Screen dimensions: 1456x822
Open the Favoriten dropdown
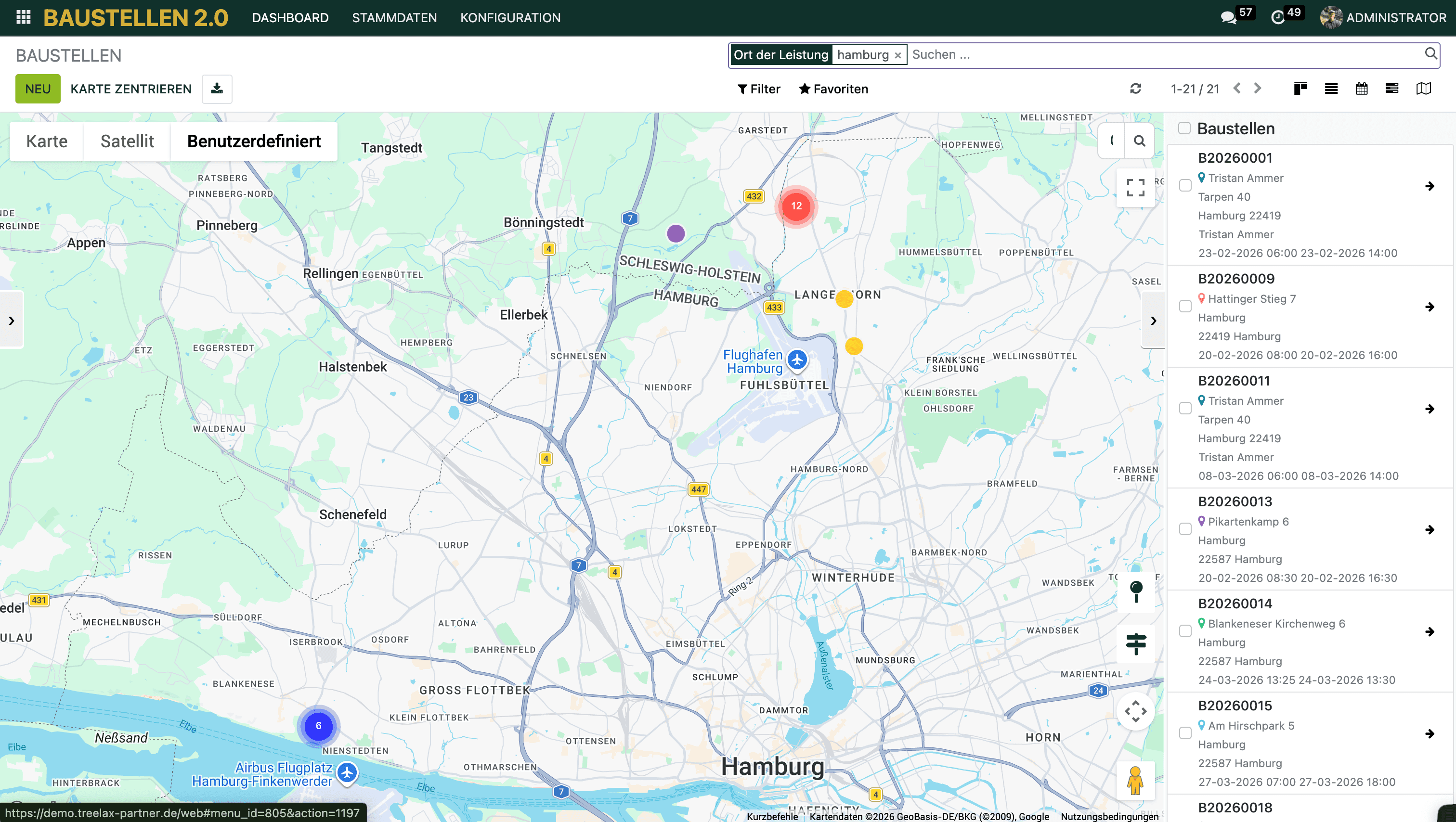(x=833, y=89)
